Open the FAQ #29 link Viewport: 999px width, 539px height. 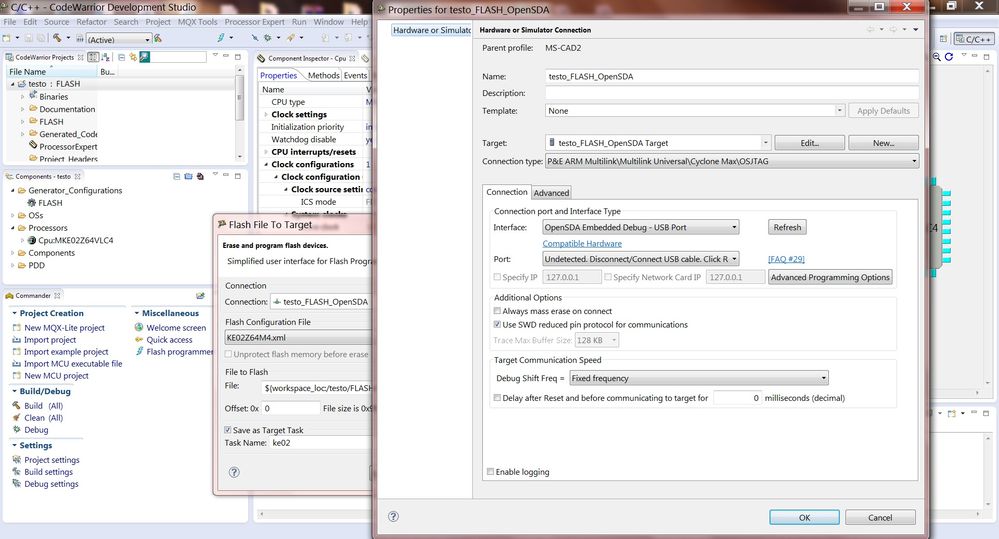786,259
